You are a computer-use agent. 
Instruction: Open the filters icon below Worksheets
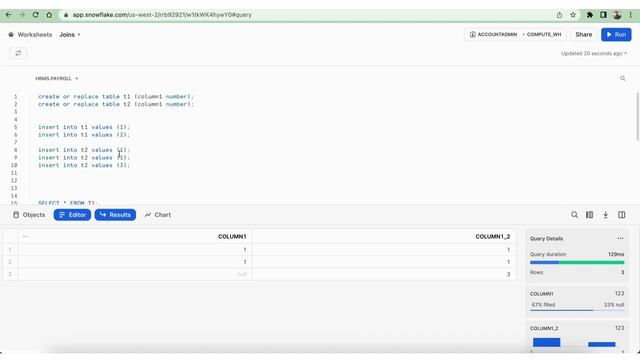[x=18, y=53]
